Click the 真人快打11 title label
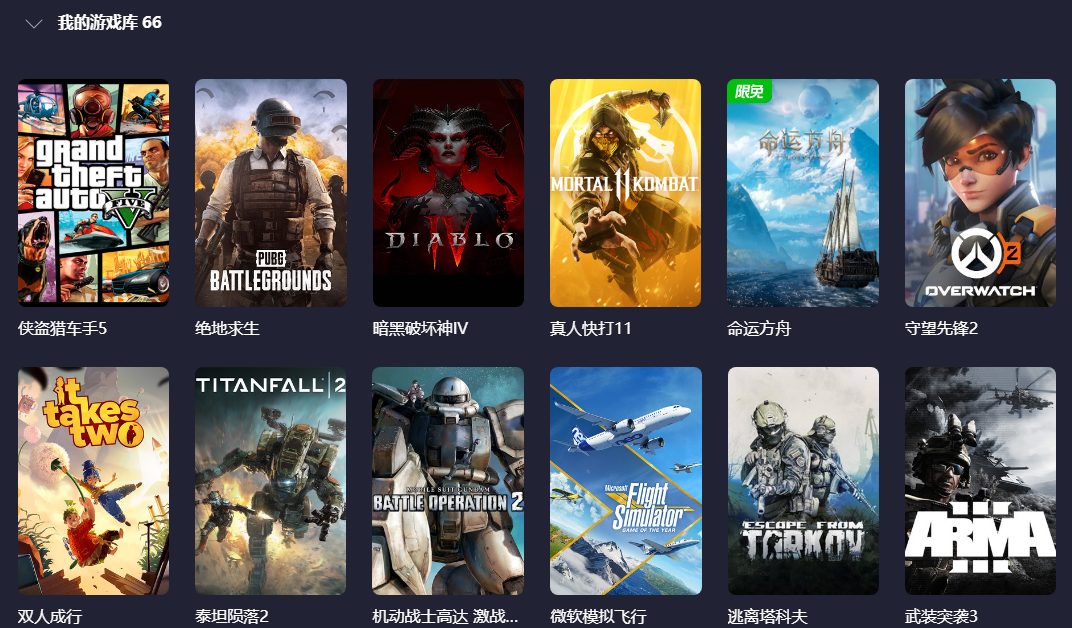1072x628 pixels. pos(591,328)
